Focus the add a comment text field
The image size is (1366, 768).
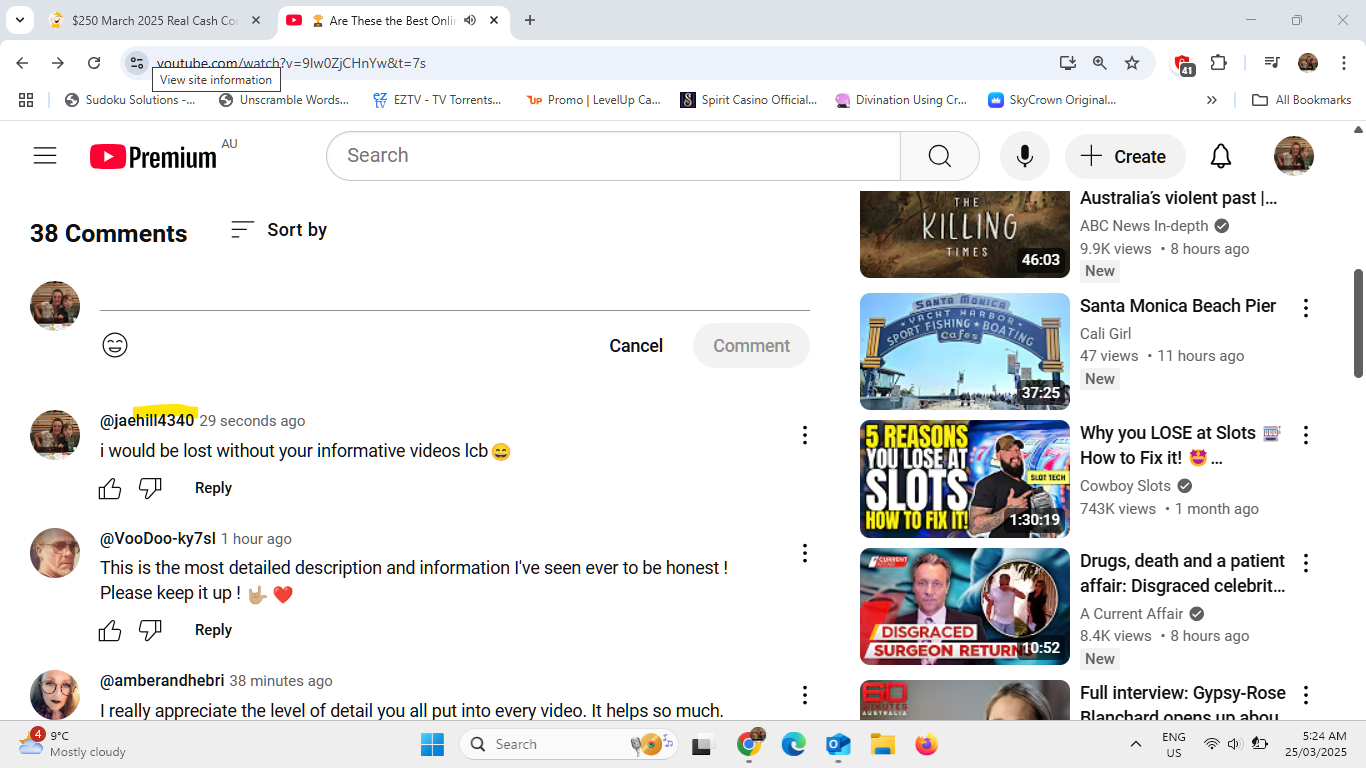455,297
